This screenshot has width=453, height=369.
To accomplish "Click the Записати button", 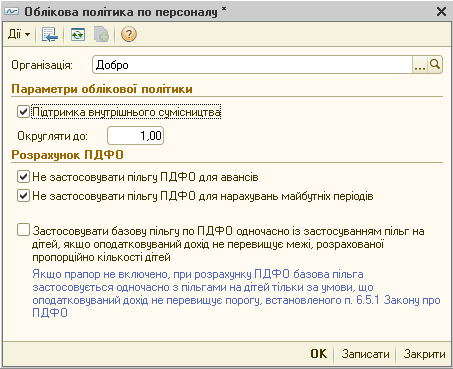I will [365, 354].
